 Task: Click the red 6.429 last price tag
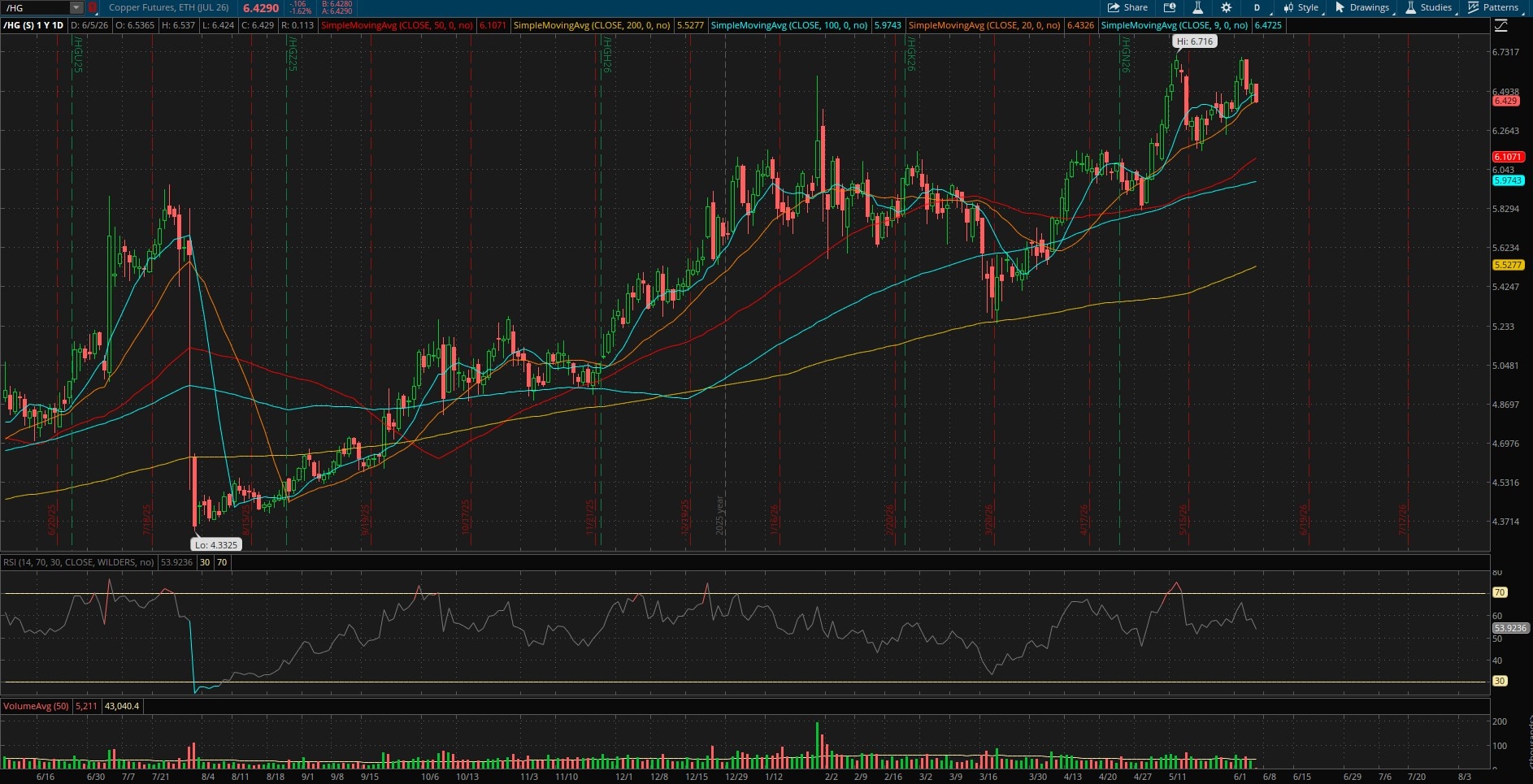pos(1505,101)
